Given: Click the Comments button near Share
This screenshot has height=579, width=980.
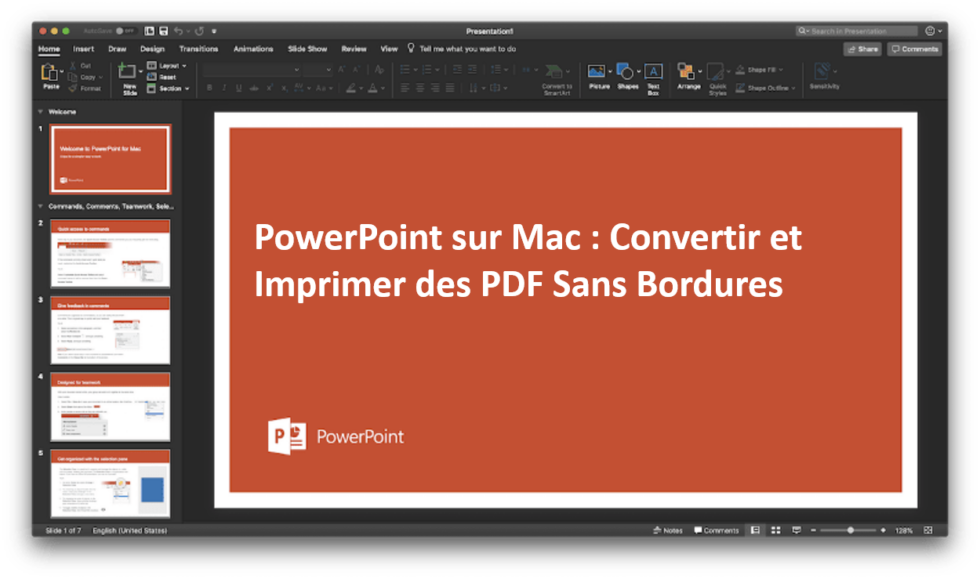Looking at the screenshot, I should tap(914, 49).
